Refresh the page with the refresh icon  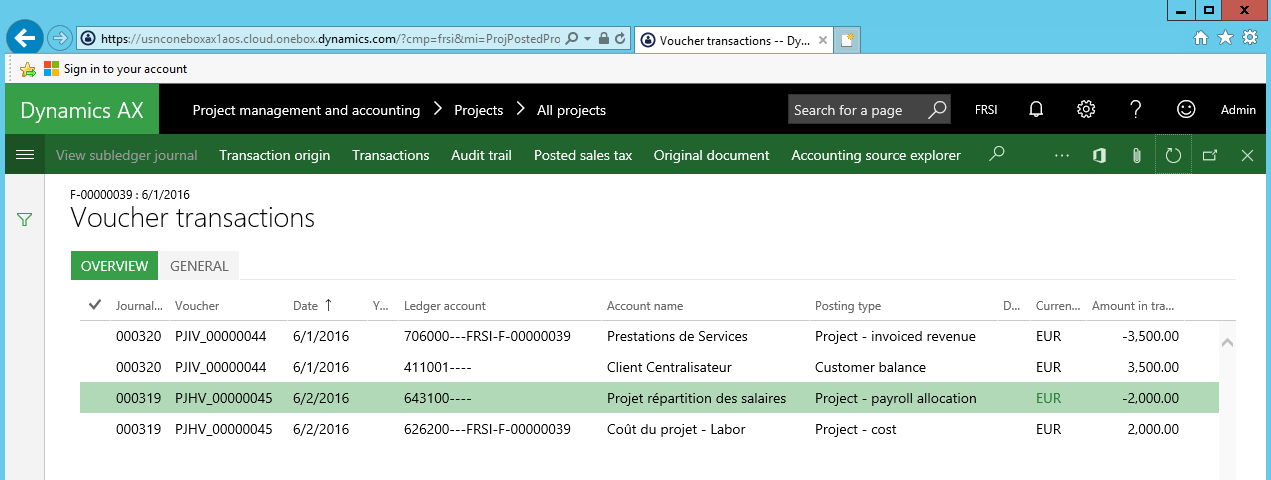click(1173, 155)
